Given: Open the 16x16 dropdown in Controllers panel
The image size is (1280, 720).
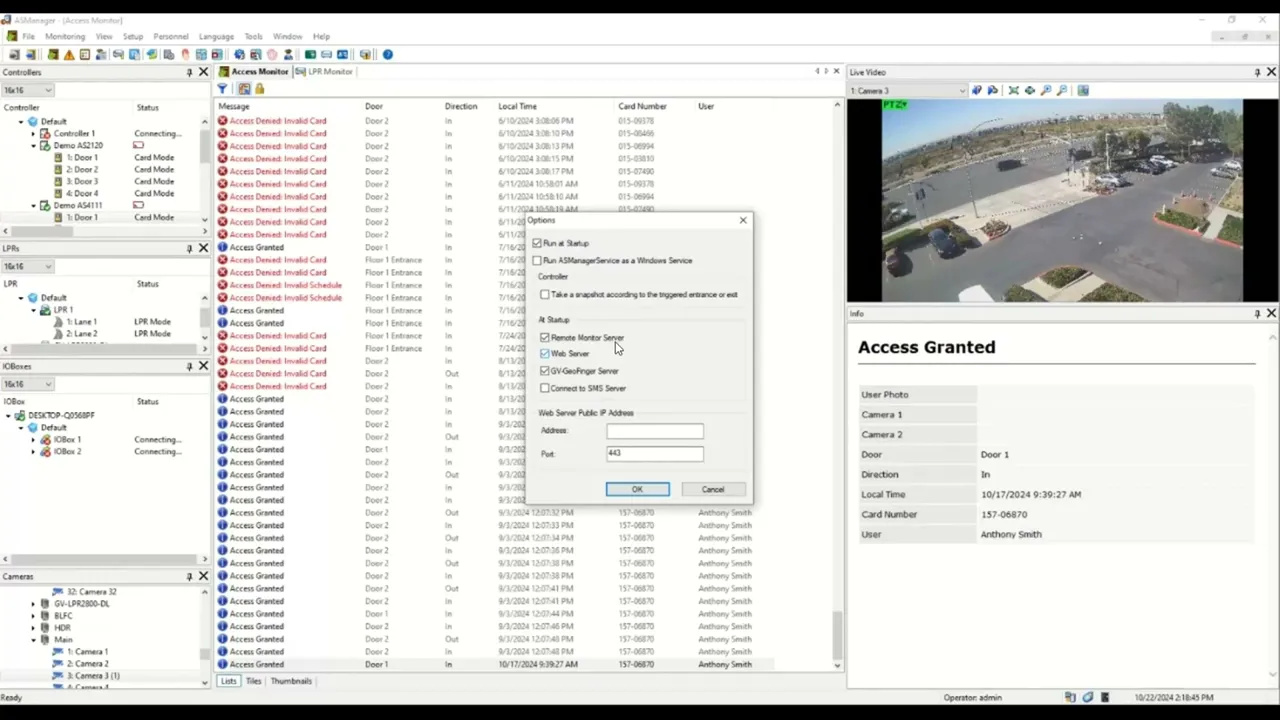Looking at the screenshot, I should [x=27, y=90].
